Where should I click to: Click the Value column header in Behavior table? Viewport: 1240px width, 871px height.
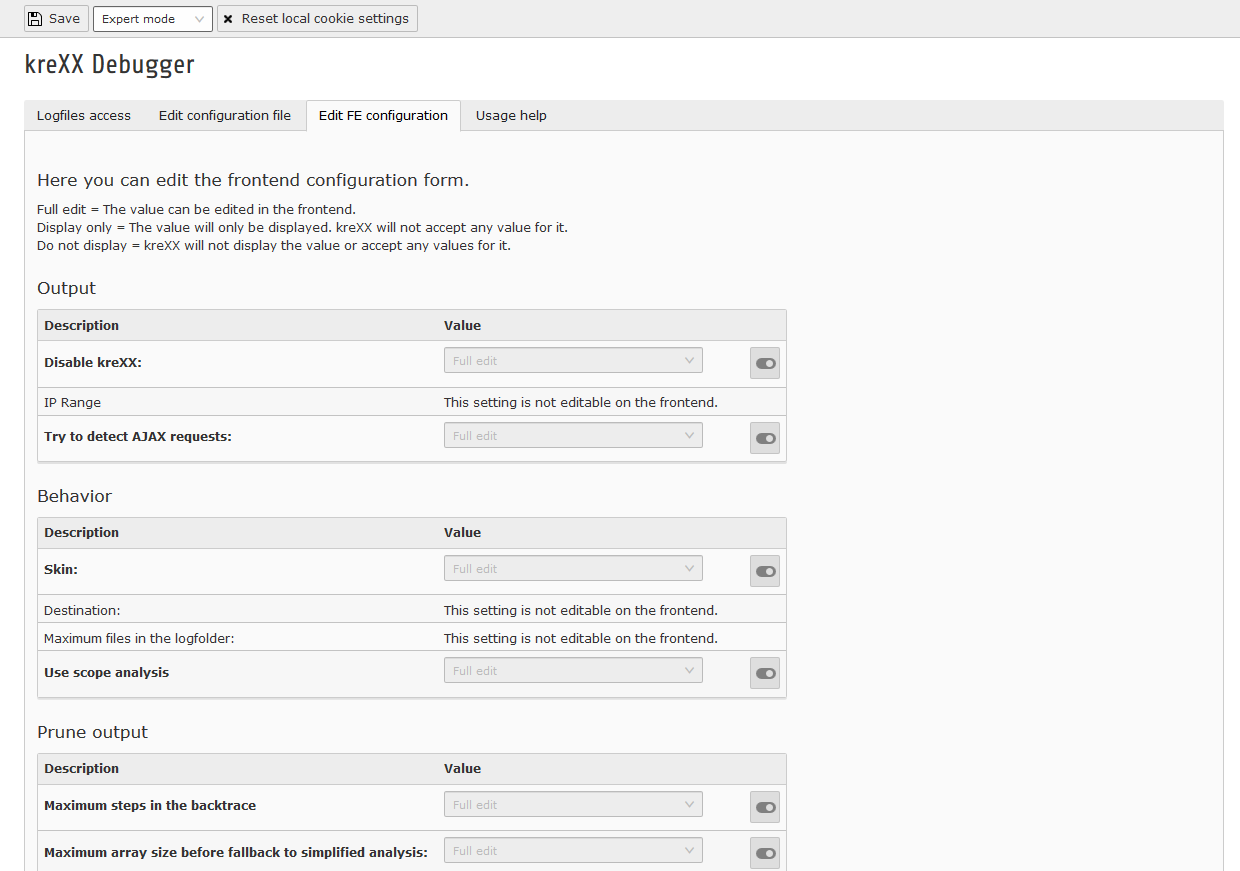[x=463, y=532]
